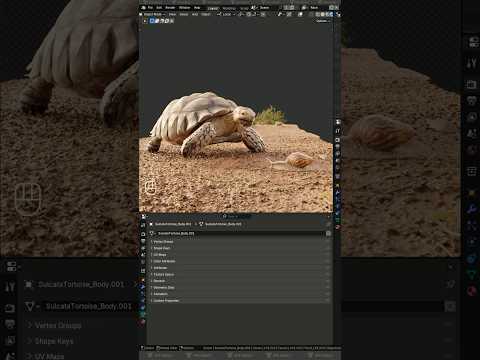Click the select tool icon in the tool settings
The width and height of the screenshot is (480, 360).
click(145, 21)
